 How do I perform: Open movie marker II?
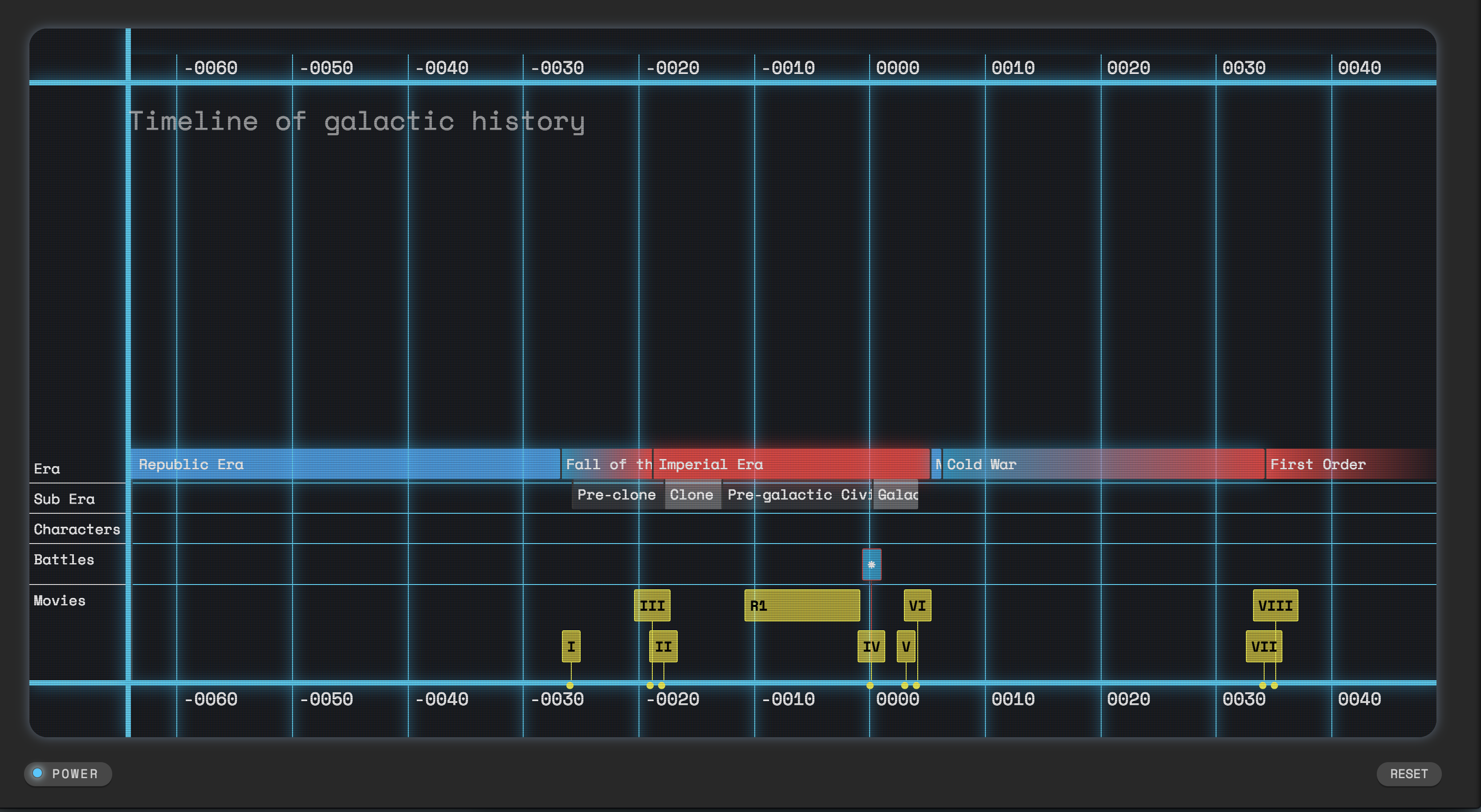click(x=663, y=646)
